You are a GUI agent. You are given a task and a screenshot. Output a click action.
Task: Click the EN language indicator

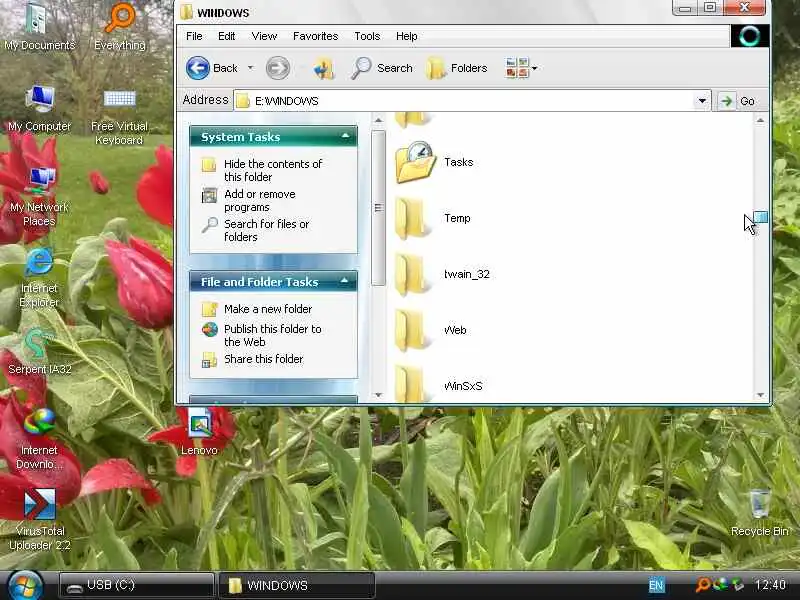pyautogui.click(x=656, y=585)
